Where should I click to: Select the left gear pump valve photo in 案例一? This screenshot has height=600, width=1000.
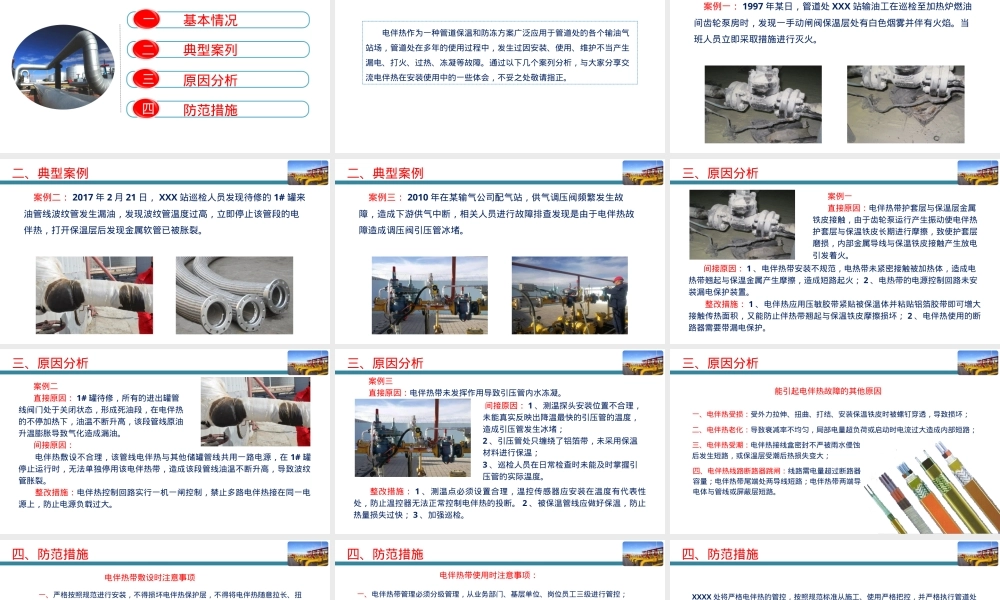tap(763, 103)
